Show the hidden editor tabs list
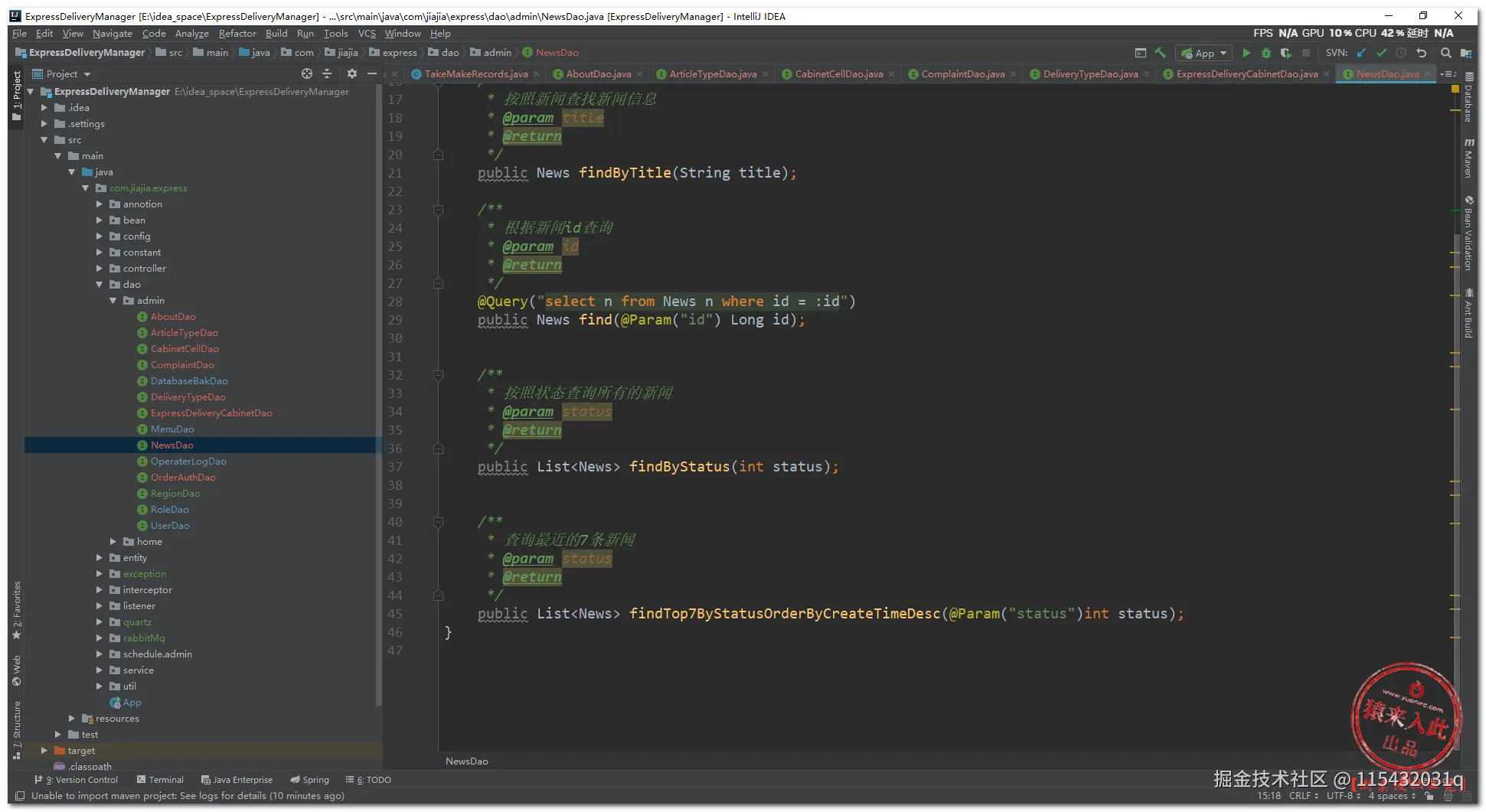This screenshot has width=1486, height=812. point(1448,73)
